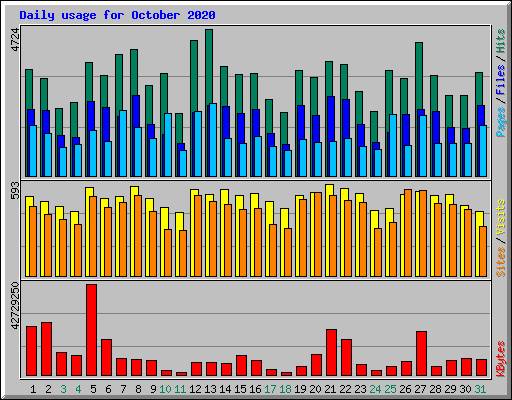Click the KBytes legend label
The width and height of the screenshot is (512, 400).
click(x=501, y=359)
